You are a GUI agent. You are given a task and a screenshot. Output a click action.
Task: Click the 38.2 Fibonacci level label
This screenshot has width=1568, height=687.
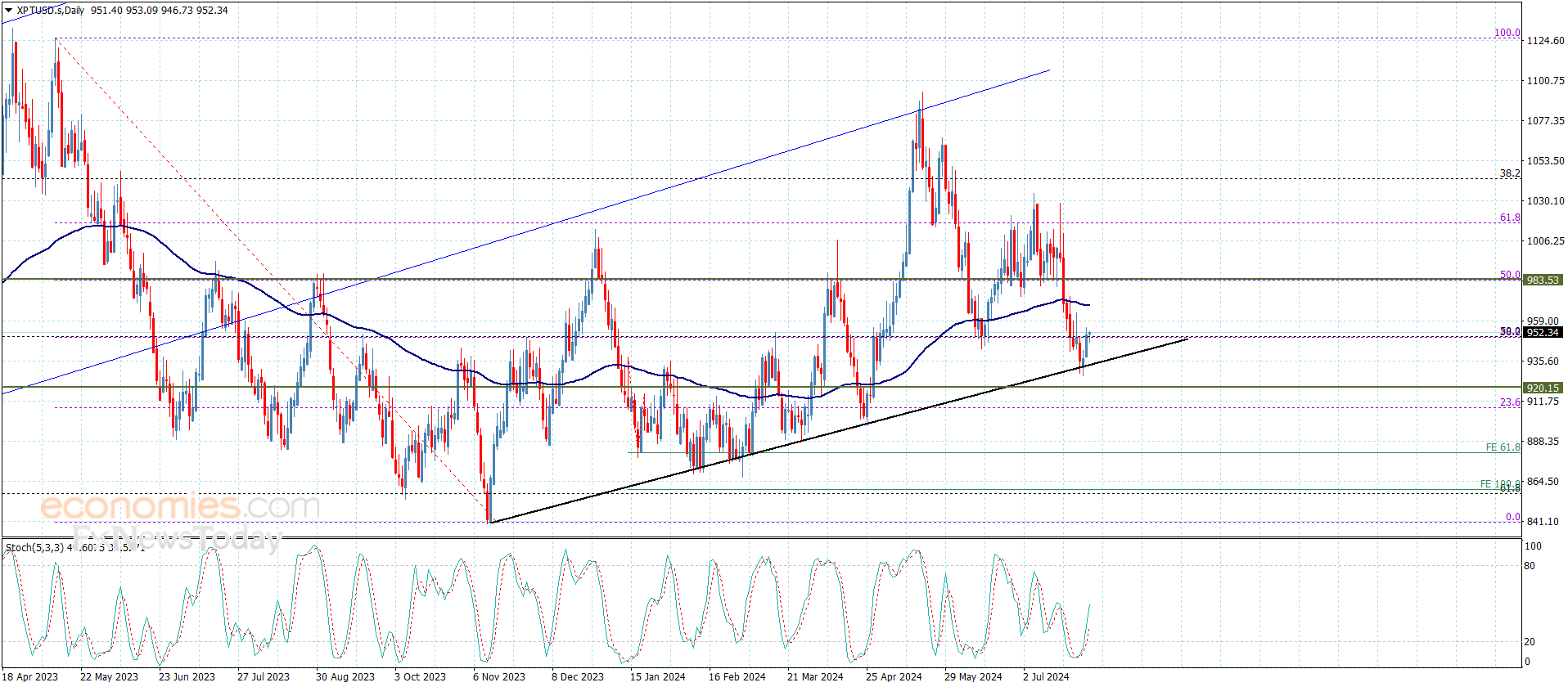pos(1510,173)
